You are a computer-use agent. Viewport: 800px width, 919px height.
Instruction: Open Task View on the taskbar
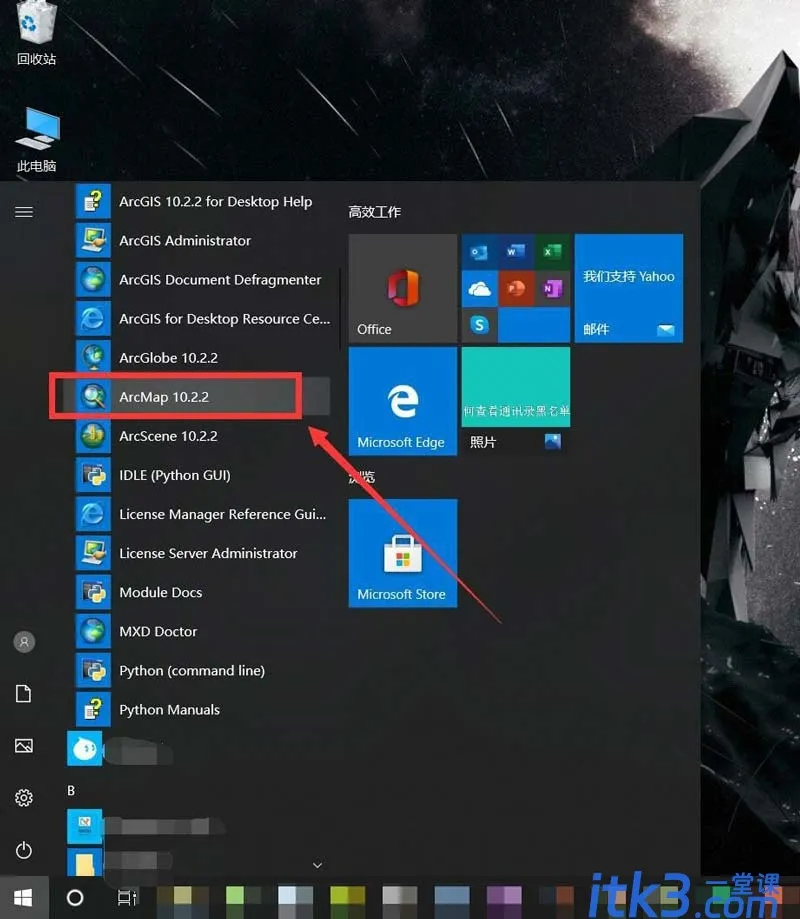(x=127, y=898)
